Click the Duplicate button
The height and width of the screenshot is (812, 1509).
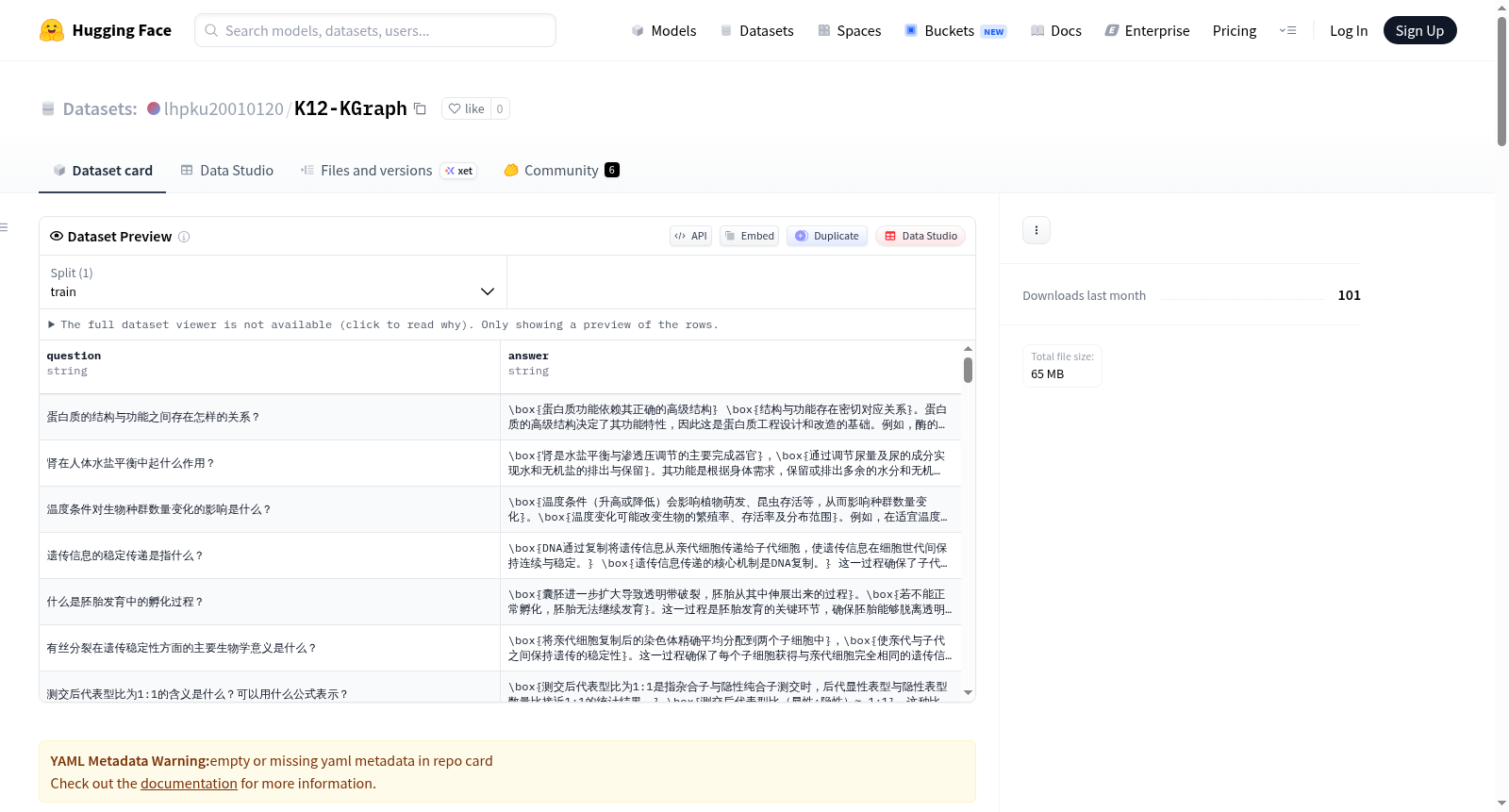pyautogui.click(x=827, y=236)
